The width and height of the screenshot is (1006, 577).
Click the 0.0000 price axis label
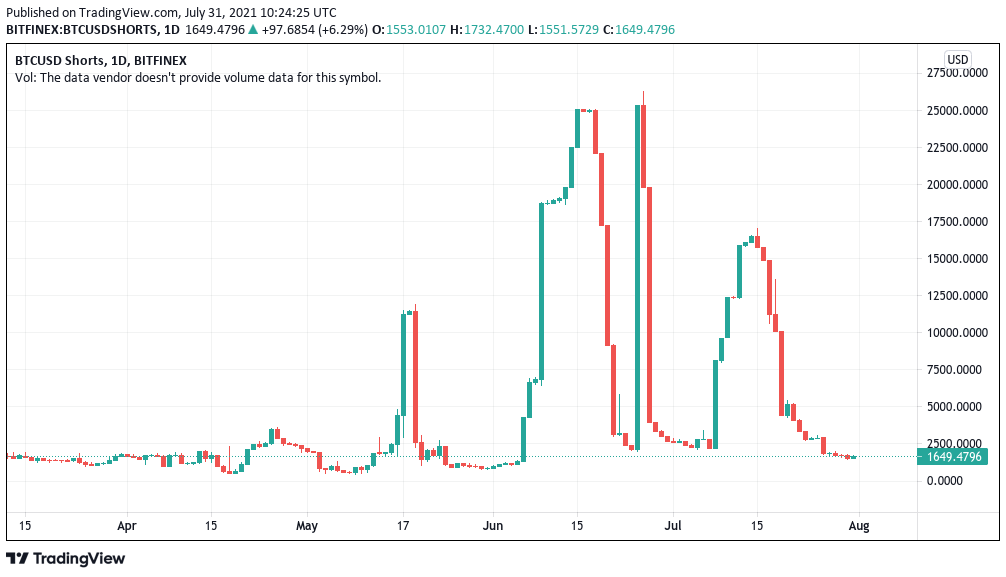tap(944, 481)
